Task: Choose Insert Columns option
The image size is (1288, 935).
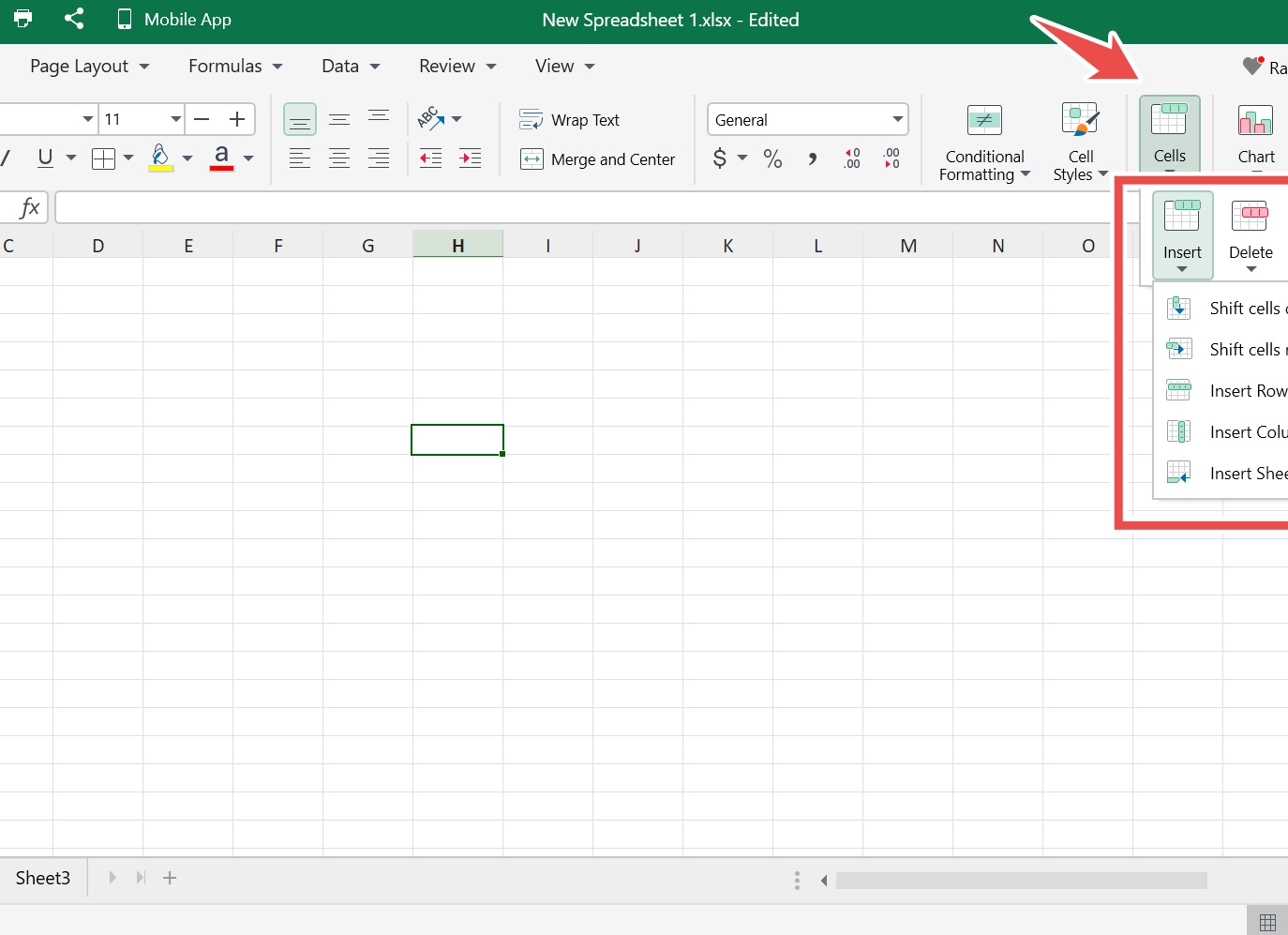Action: tap(1226, 431)
